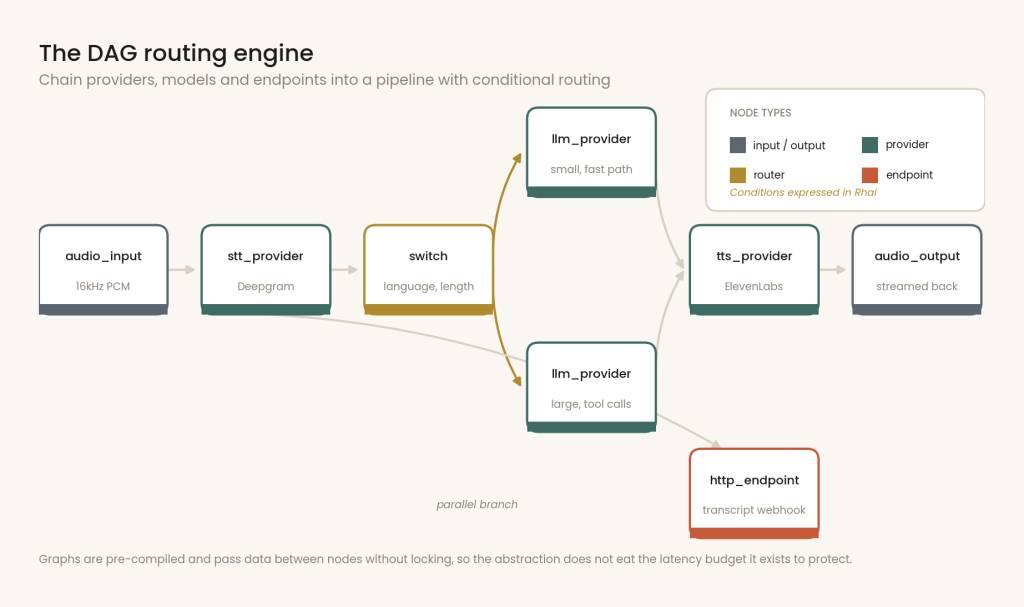
Task: Click the provider legend color swatch
Action: tap(870, 145)
